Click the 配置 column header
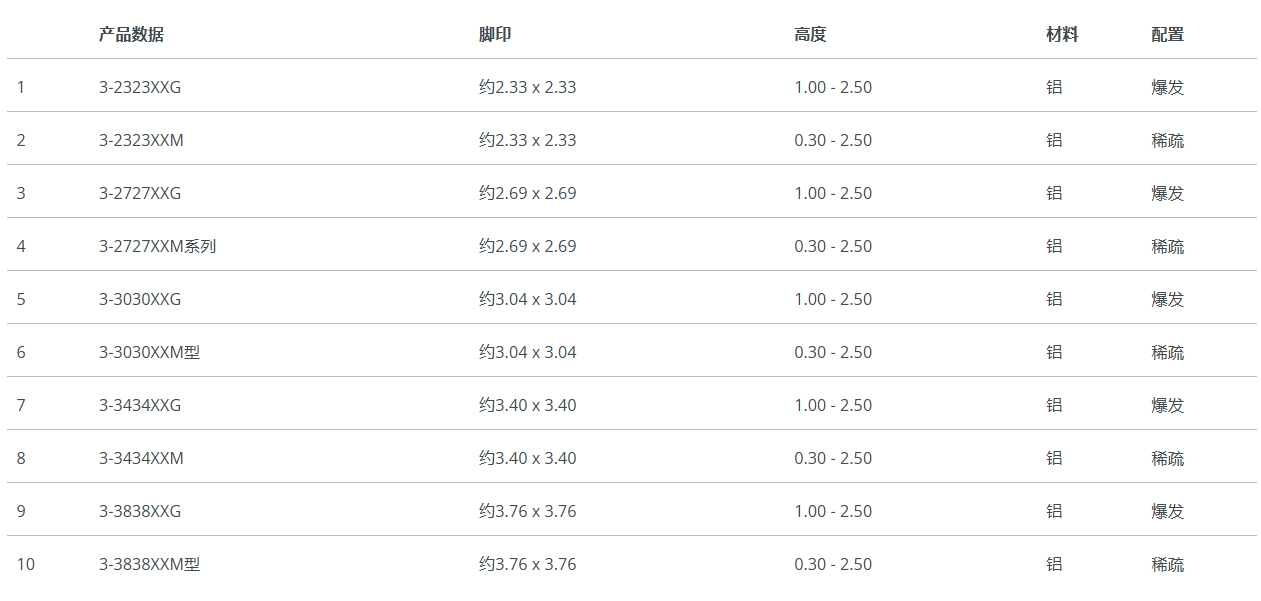1261x601 pixels. pos(1167,35)
